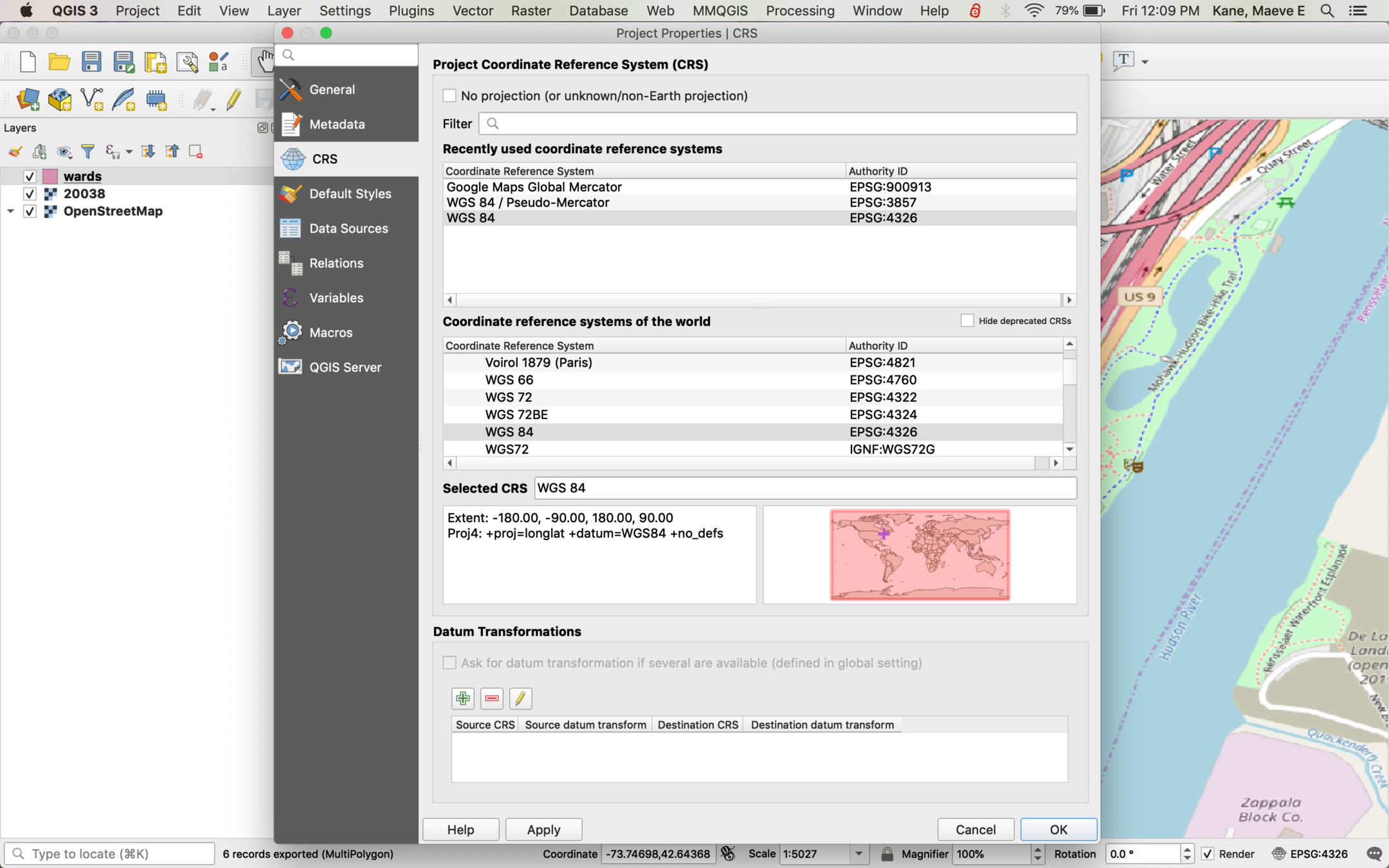Click the CRS Filter text field
The width and height of the screenshot is (1389, 868).
pyautogui.click(x=778, y=123)
